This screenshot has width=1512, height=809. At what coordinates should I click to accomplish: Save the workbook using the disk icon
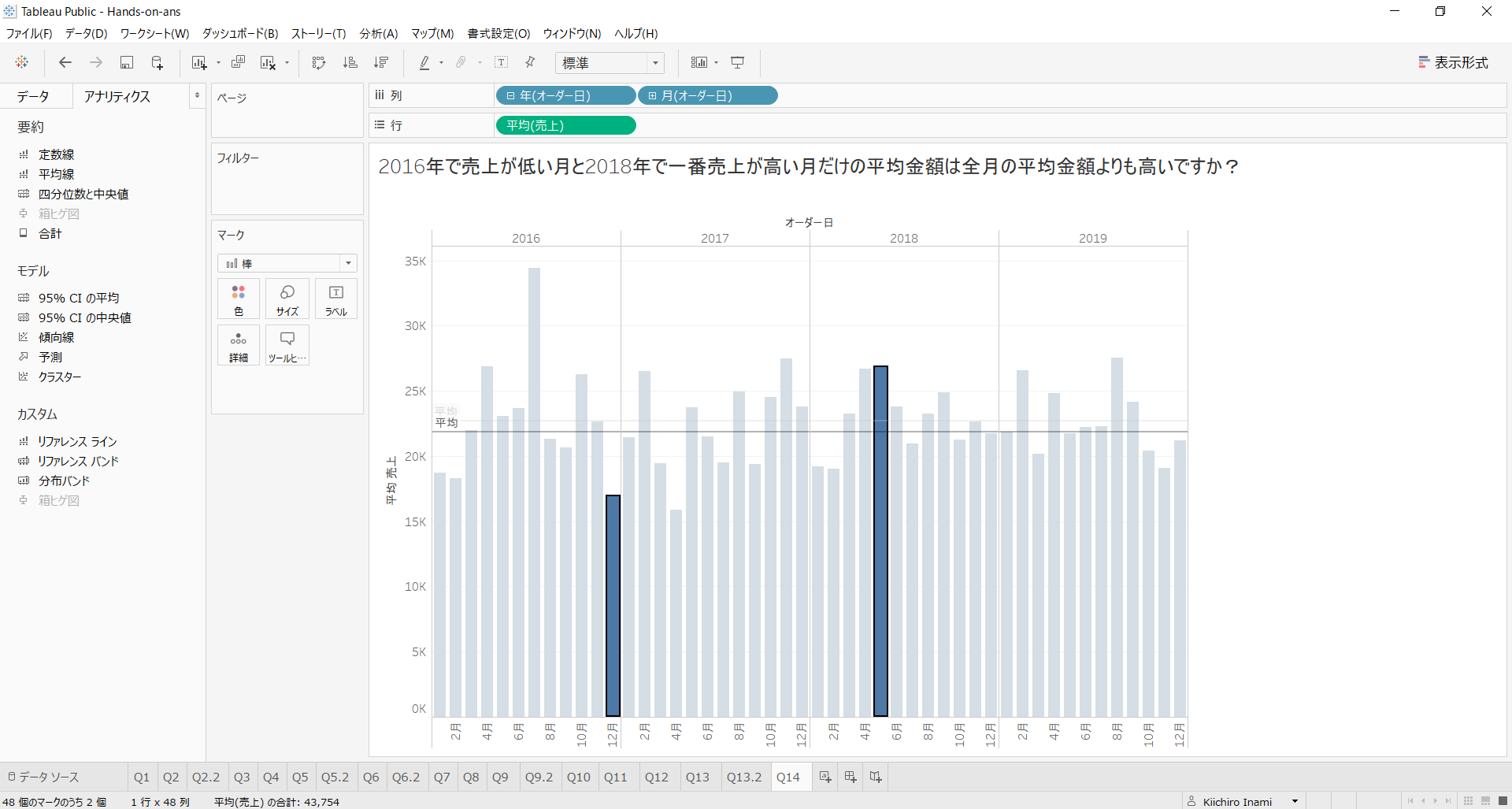point(127,62)
